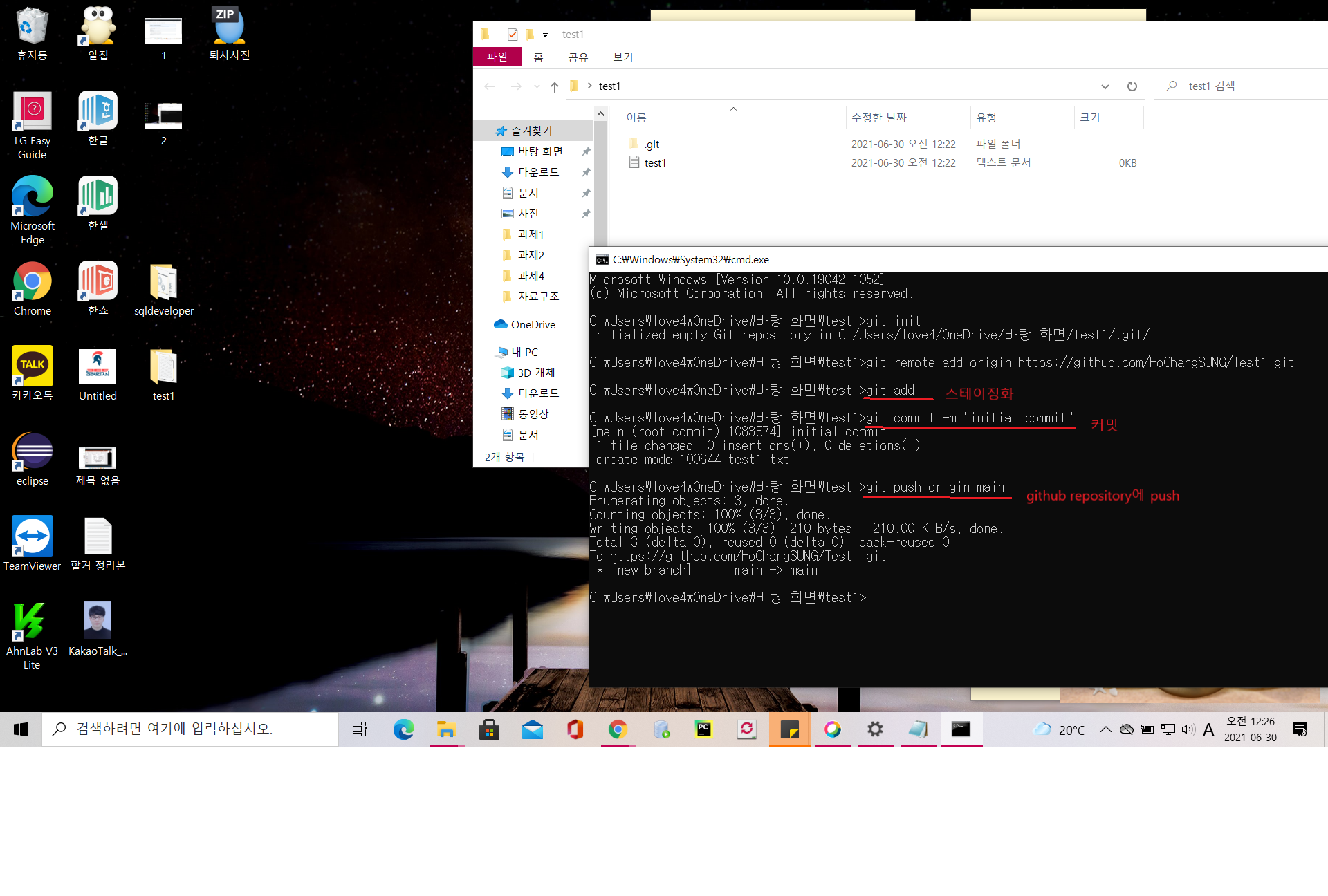Open the Quick Access Toolbar customize menu
Image resolution: width=1328 pixels, height=896 pixels.
545,35
